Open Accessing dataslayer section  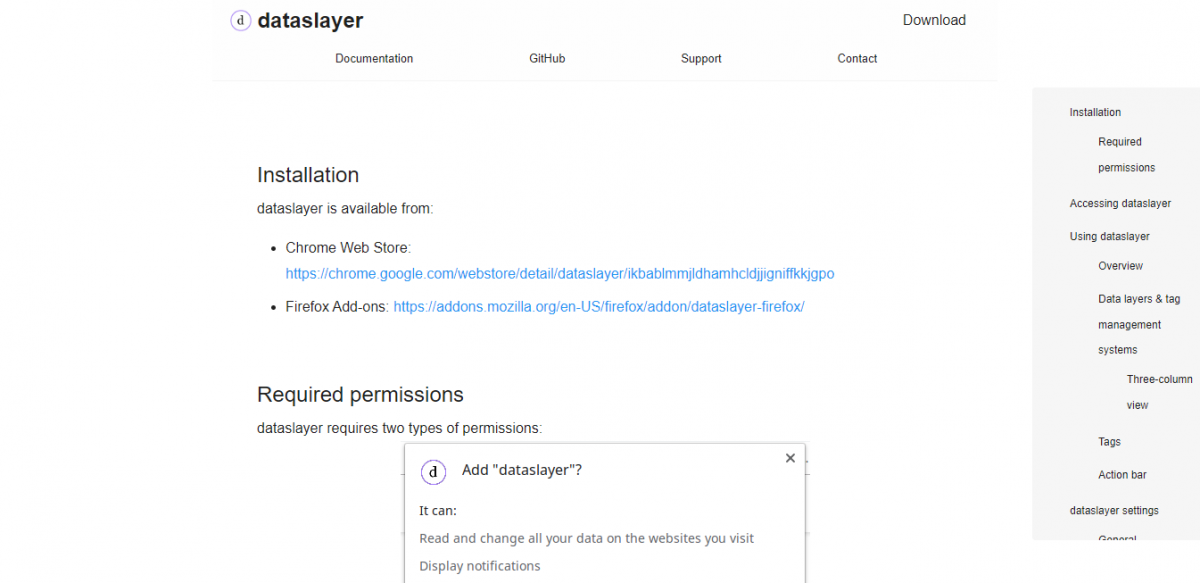[x=1120, y=203]
